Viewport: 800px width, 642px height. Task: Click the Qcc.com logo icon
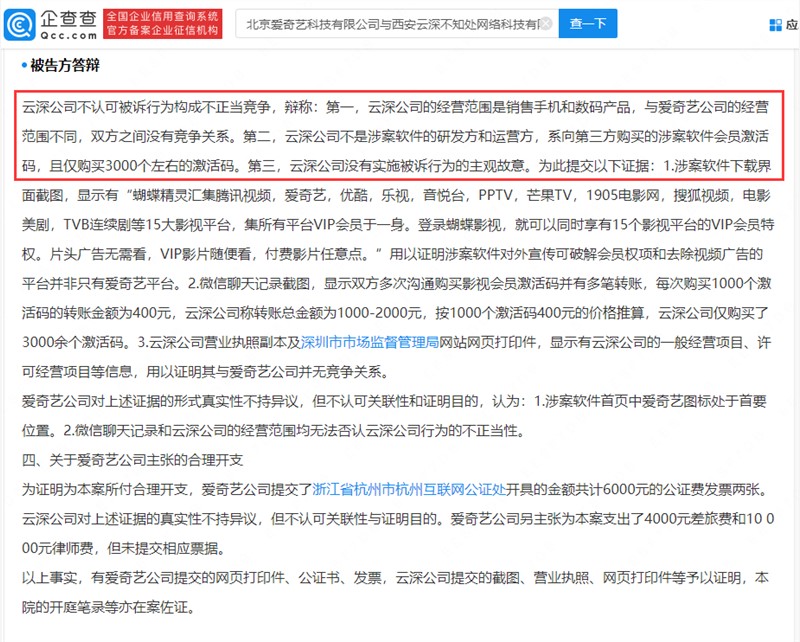[19, 24]
